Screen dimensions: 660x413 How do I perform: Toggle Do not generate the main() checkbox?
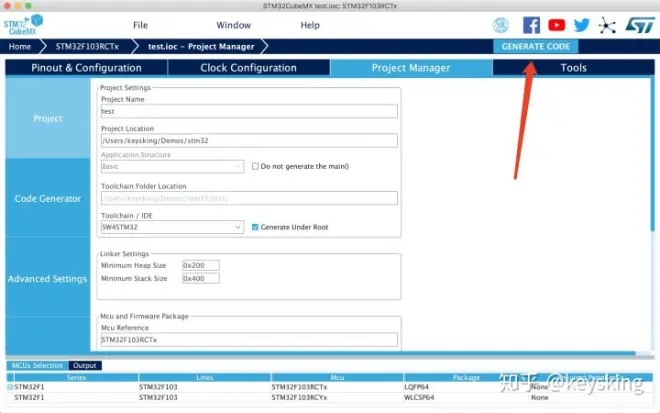(255, 166)
